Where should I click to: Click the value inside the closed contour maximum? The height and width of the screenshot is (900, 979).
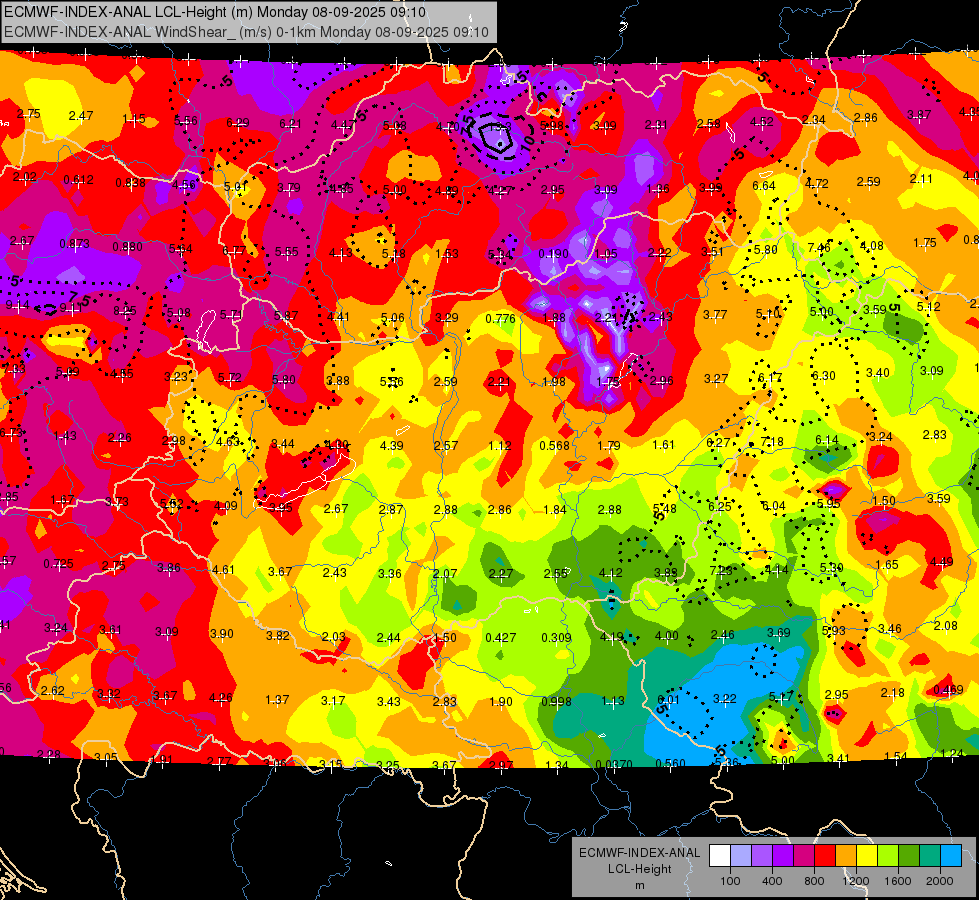[499, 127]
